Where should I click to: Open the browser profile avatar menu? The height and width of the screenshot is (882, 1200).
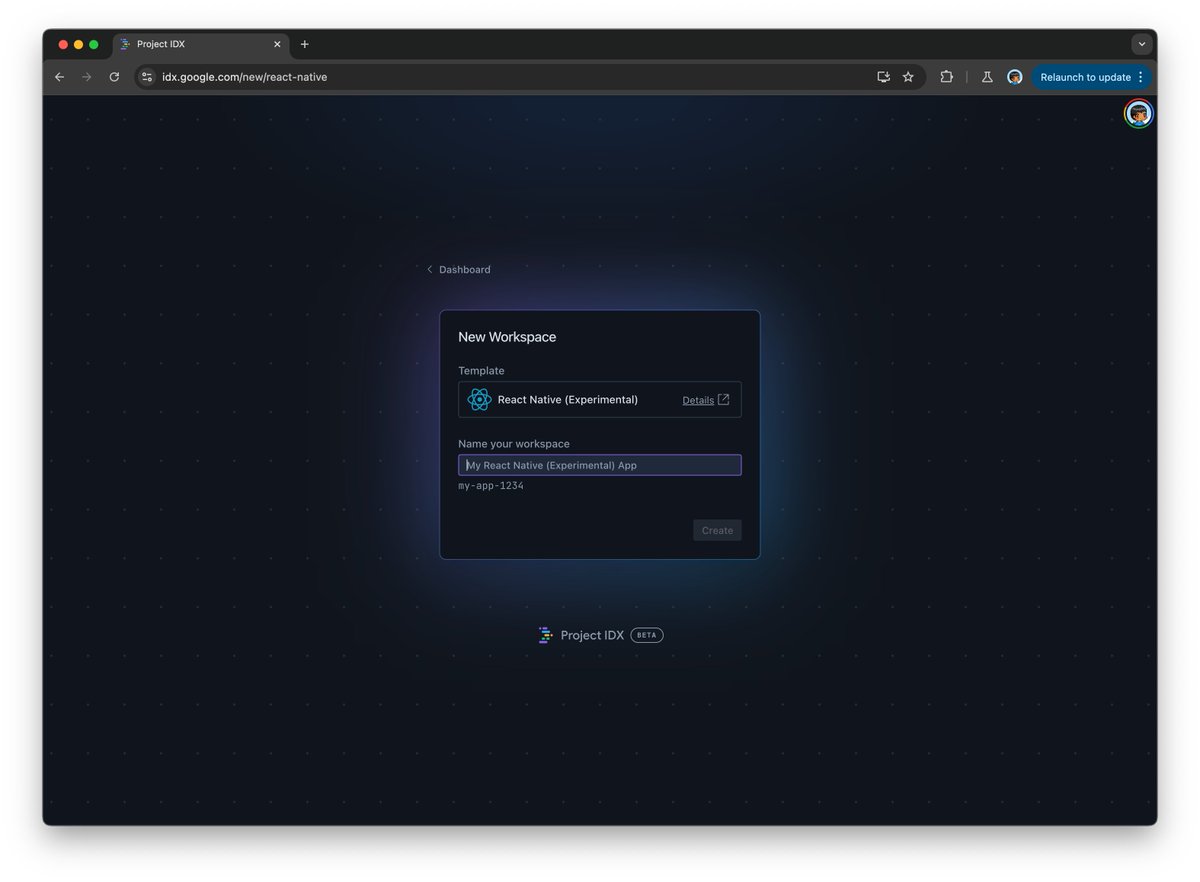[1015, 76]
